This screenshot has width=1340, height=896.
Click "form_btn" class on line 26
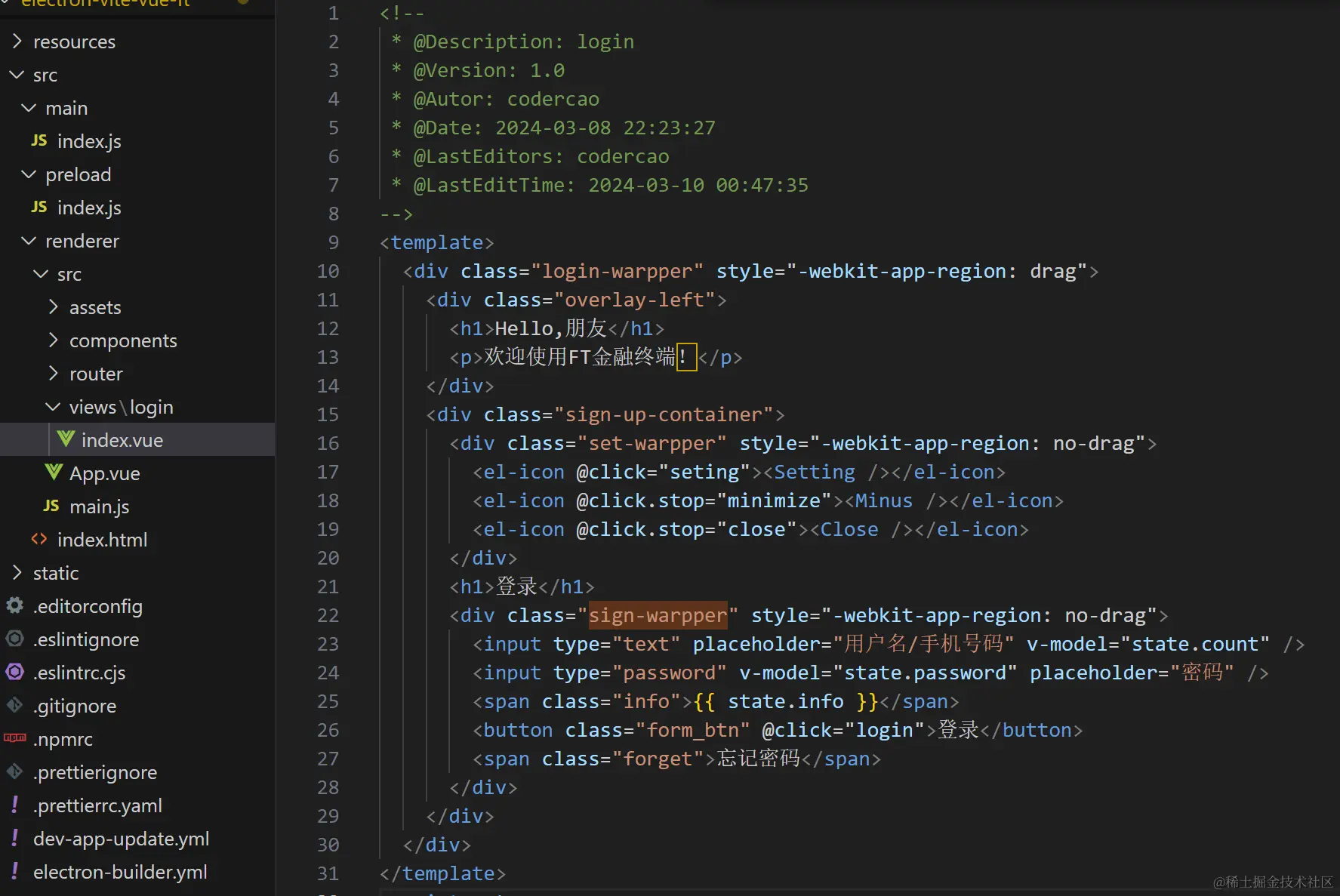click(x=692, y=730)
